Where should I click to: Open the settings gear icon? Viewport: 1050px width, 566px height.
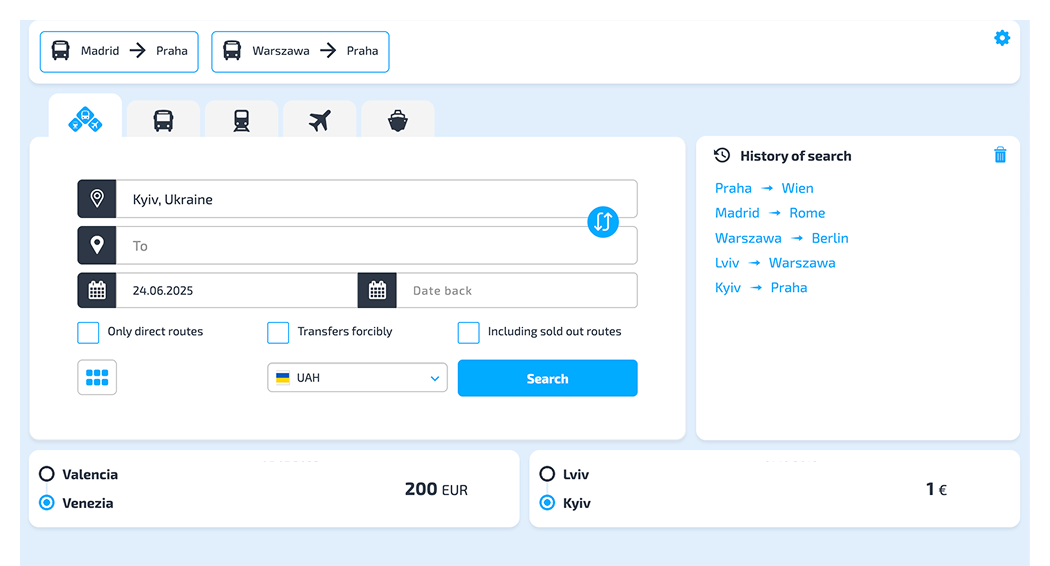pos(1002,38)
